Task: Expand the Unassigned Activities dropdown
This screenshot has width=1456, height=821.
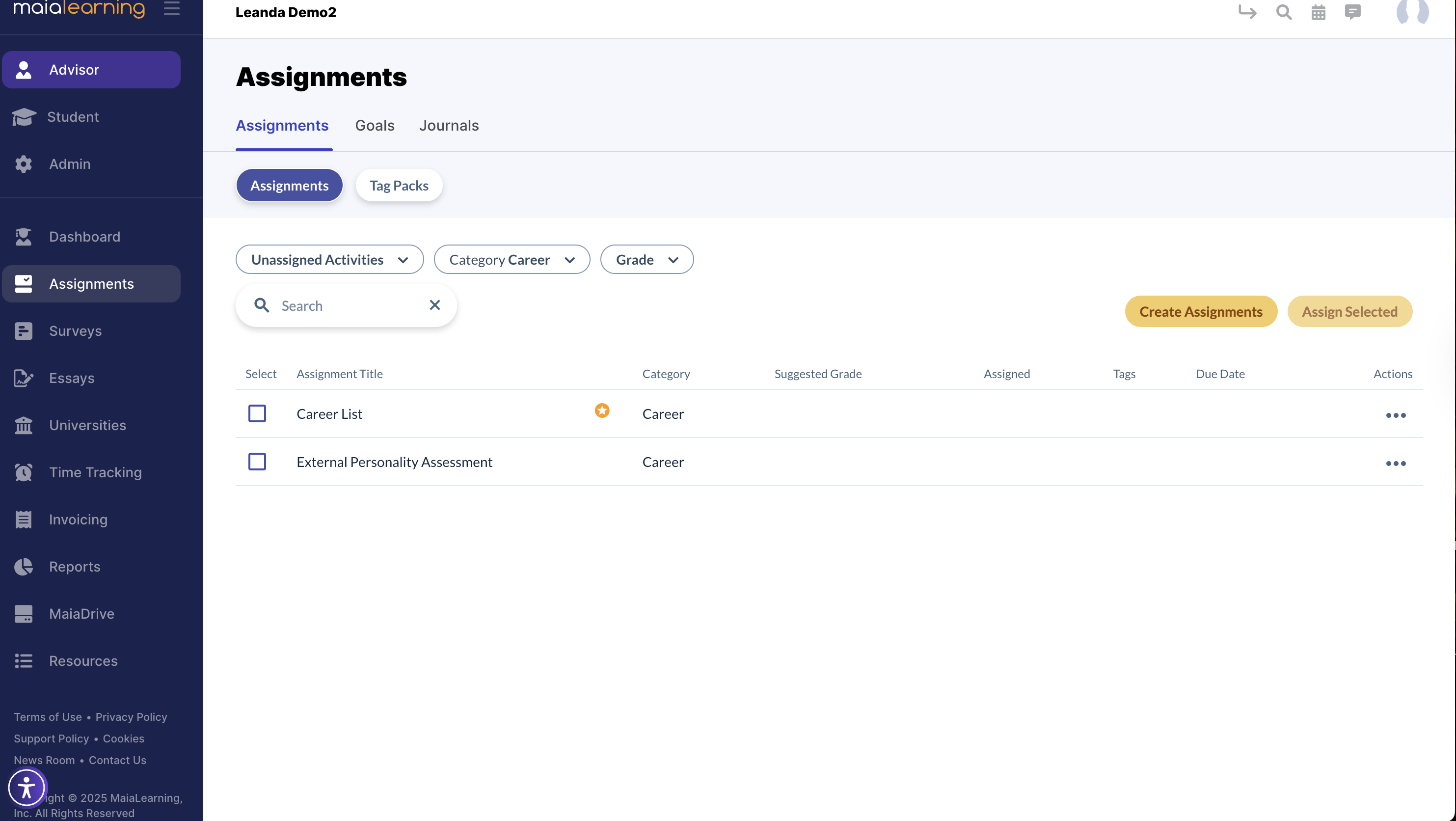Action: coord(329,260)
